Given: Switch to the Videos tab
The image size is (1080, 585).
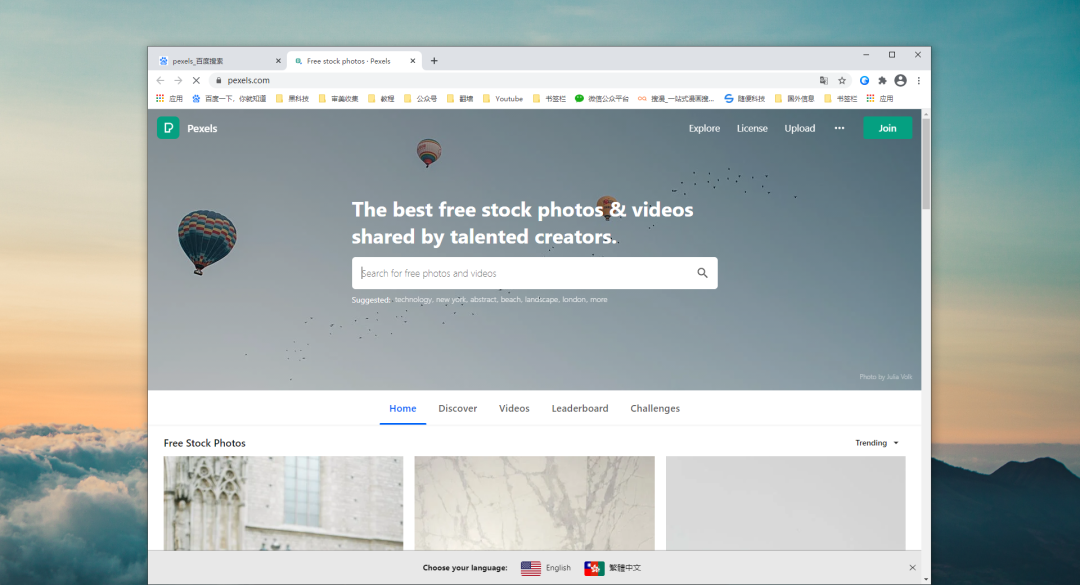Looking at the screenshot, I should click(x=514, y=409).
